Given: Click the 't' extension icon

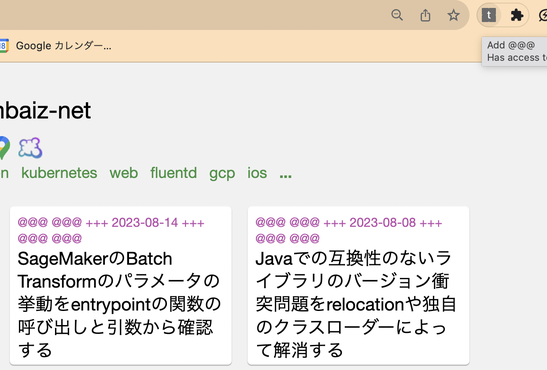Looking at the screenshot, I should point(489,15).
